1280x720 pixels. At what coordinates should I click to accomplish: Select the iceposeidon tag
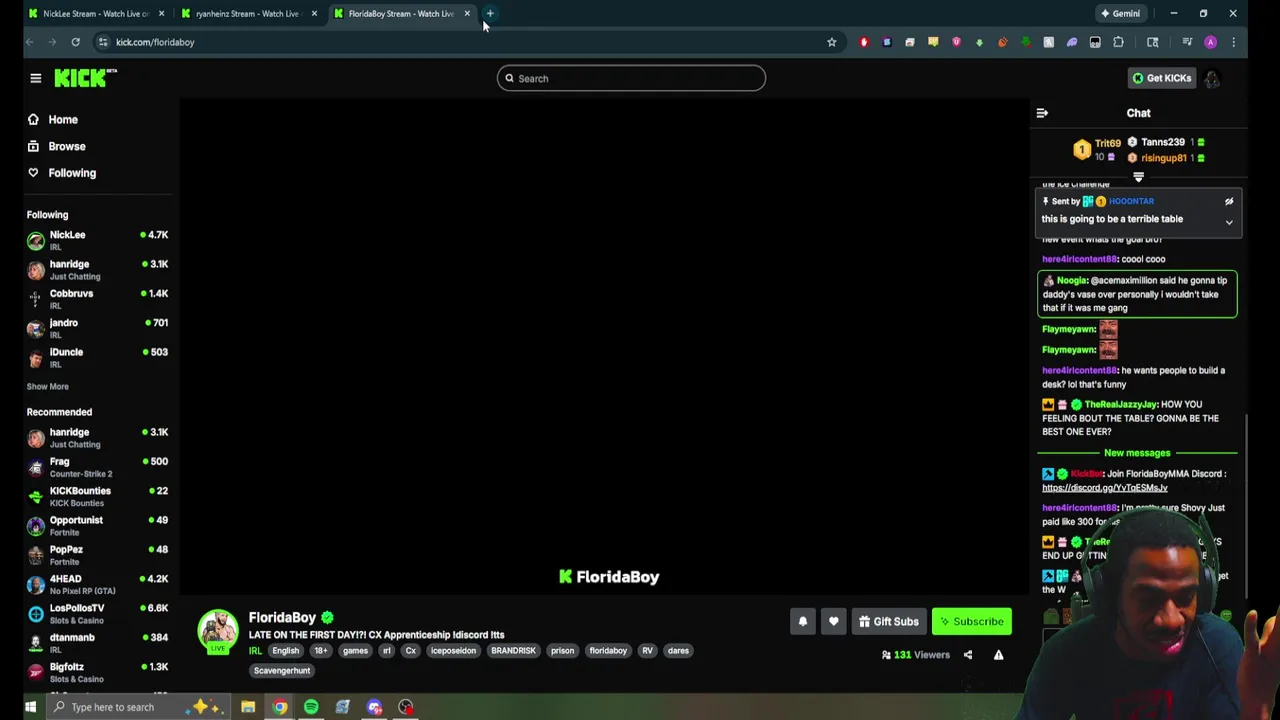tap(453, 651)
